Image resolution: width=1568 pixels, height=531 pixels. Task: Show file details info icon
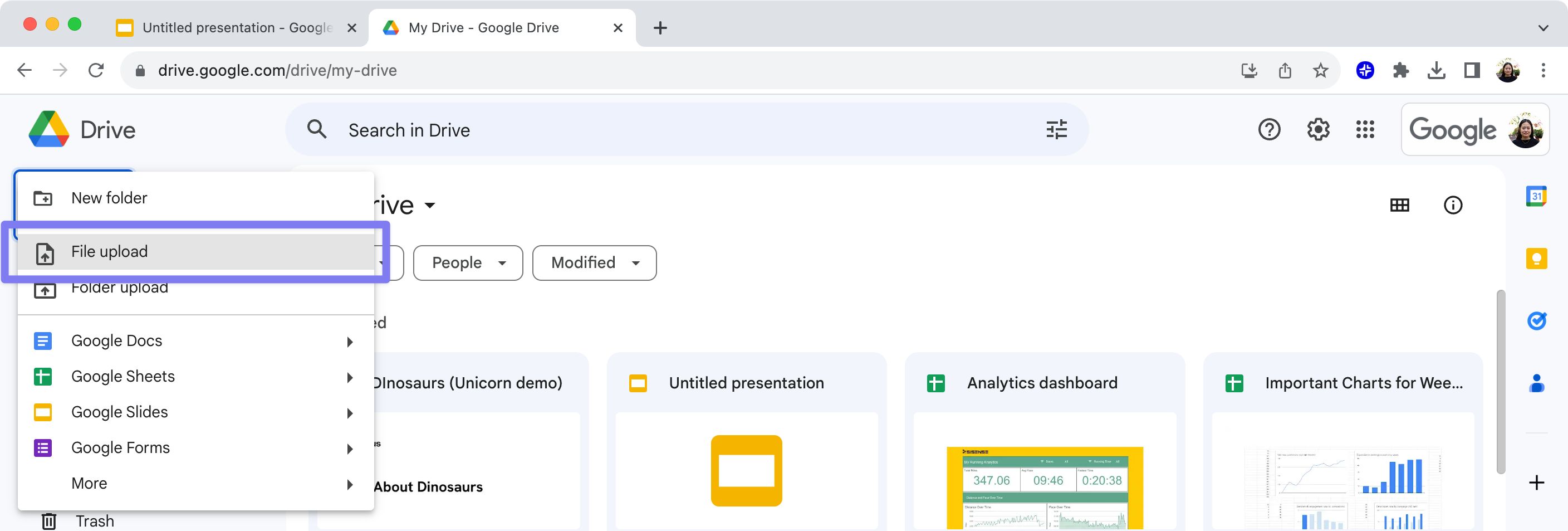click(1452, 205)
